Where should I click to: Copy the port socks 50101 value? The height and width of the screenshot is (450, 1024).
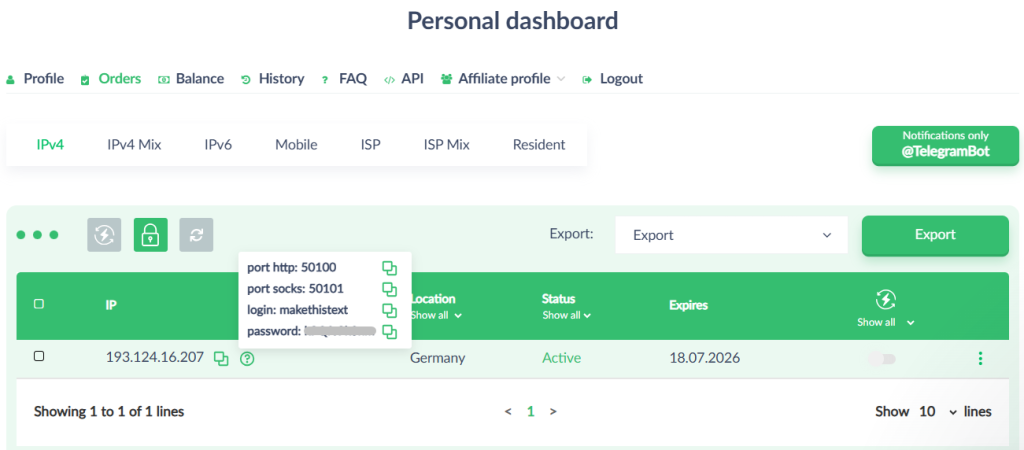tap(389, 289)
